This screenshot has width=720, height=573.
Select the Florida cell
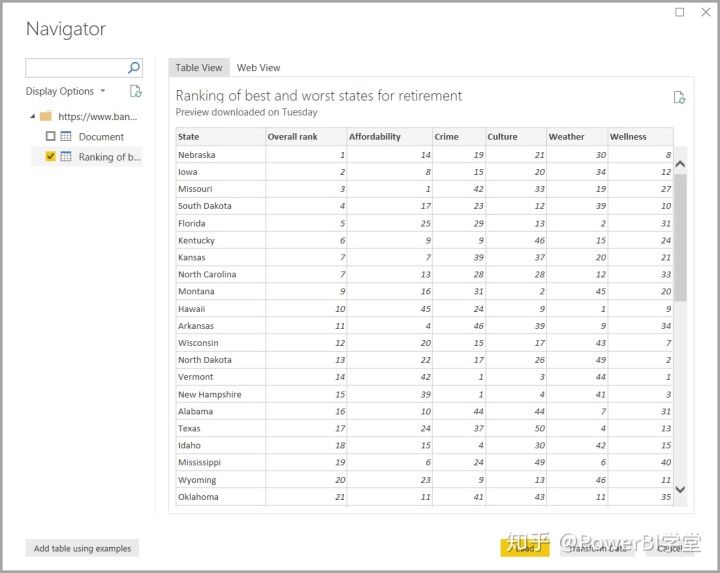pos(220,223)
